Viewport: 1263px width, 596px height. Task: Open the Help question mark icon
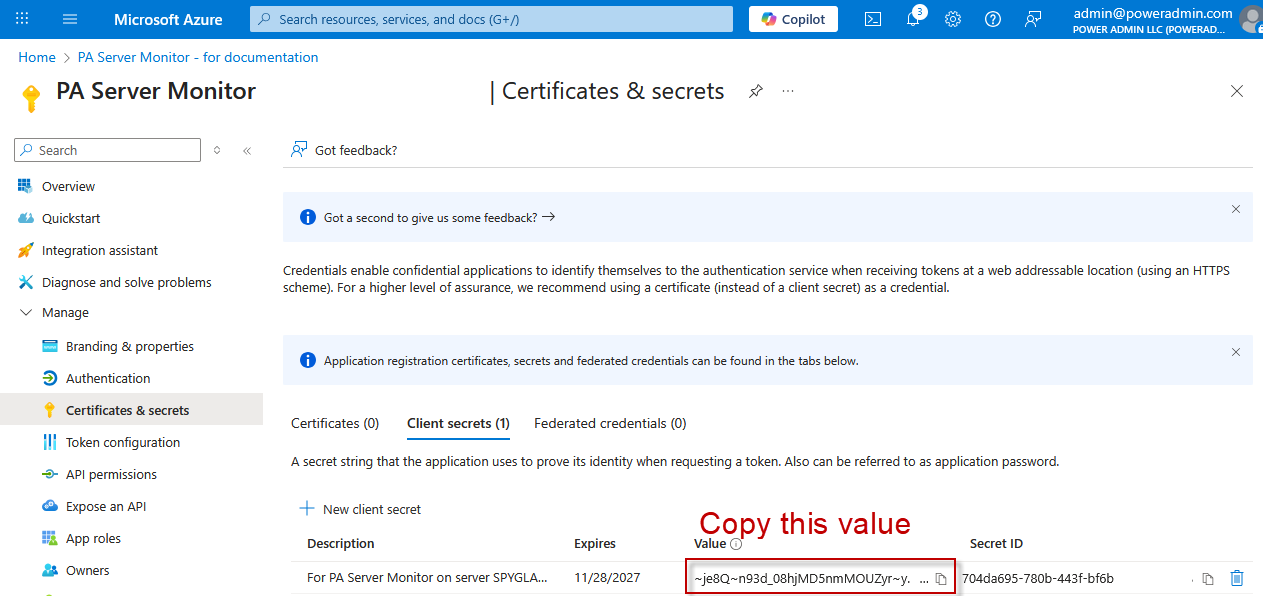[993, 19]
